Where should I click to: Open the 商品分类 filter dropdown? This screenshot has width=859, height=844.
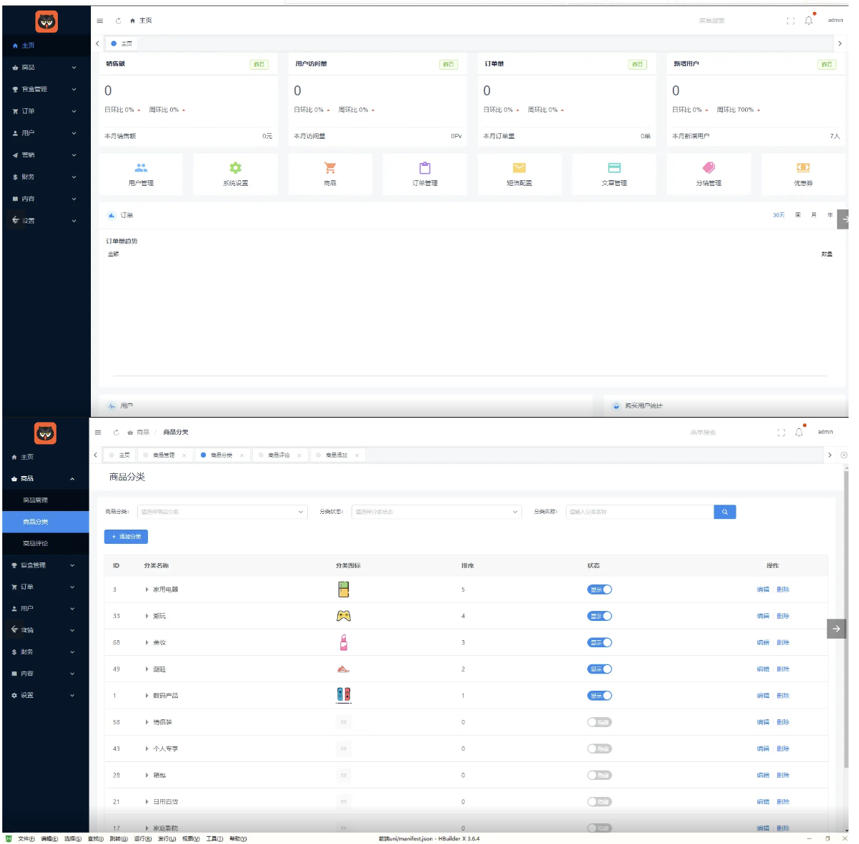[221, 512]
